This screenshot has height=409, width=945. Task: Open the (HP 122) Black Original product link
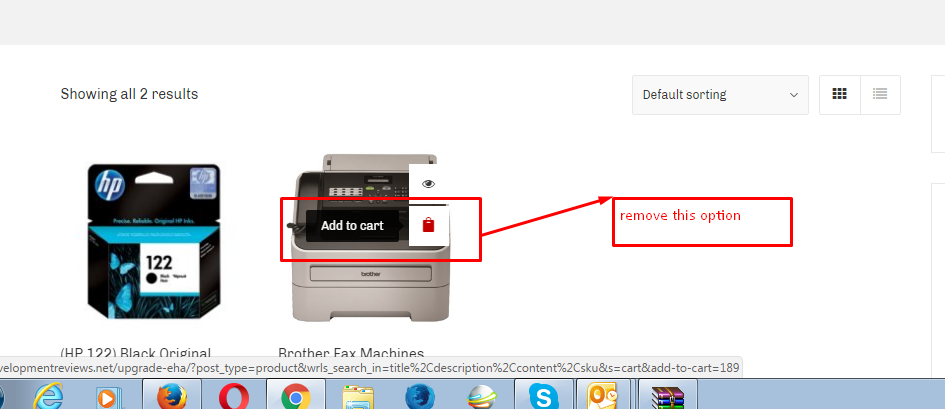(136, 353)
